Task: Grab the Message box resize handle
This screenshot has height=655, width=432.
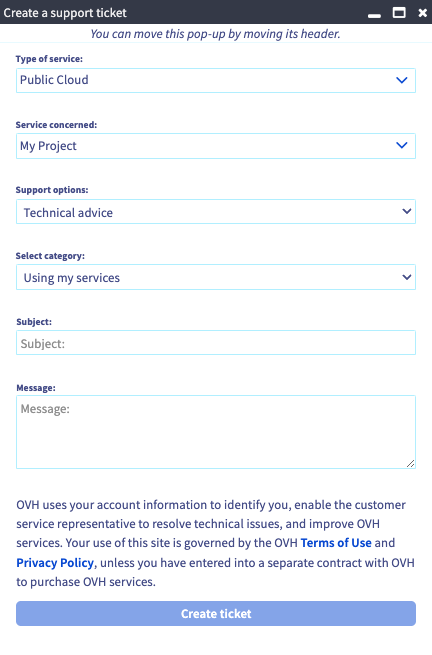Action: [x=411, y=464]
